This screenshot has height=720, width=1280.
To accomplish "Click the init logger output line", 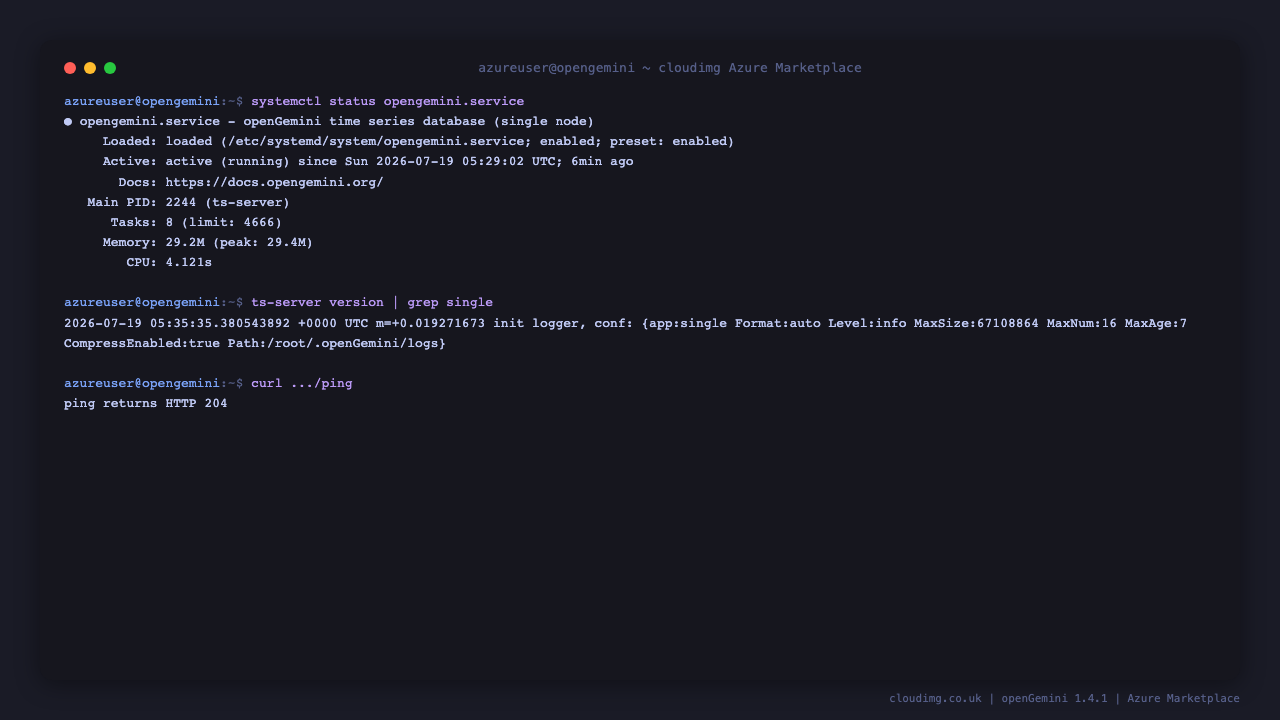I will tap(625, 323).
